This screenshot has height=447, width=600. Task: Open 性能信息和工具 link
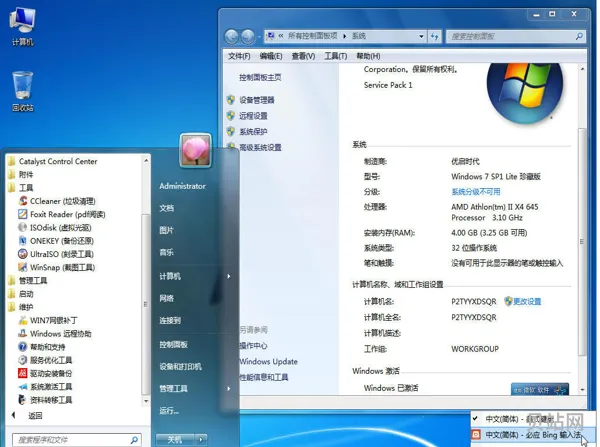pyautogui.click(x=264, y=377)
